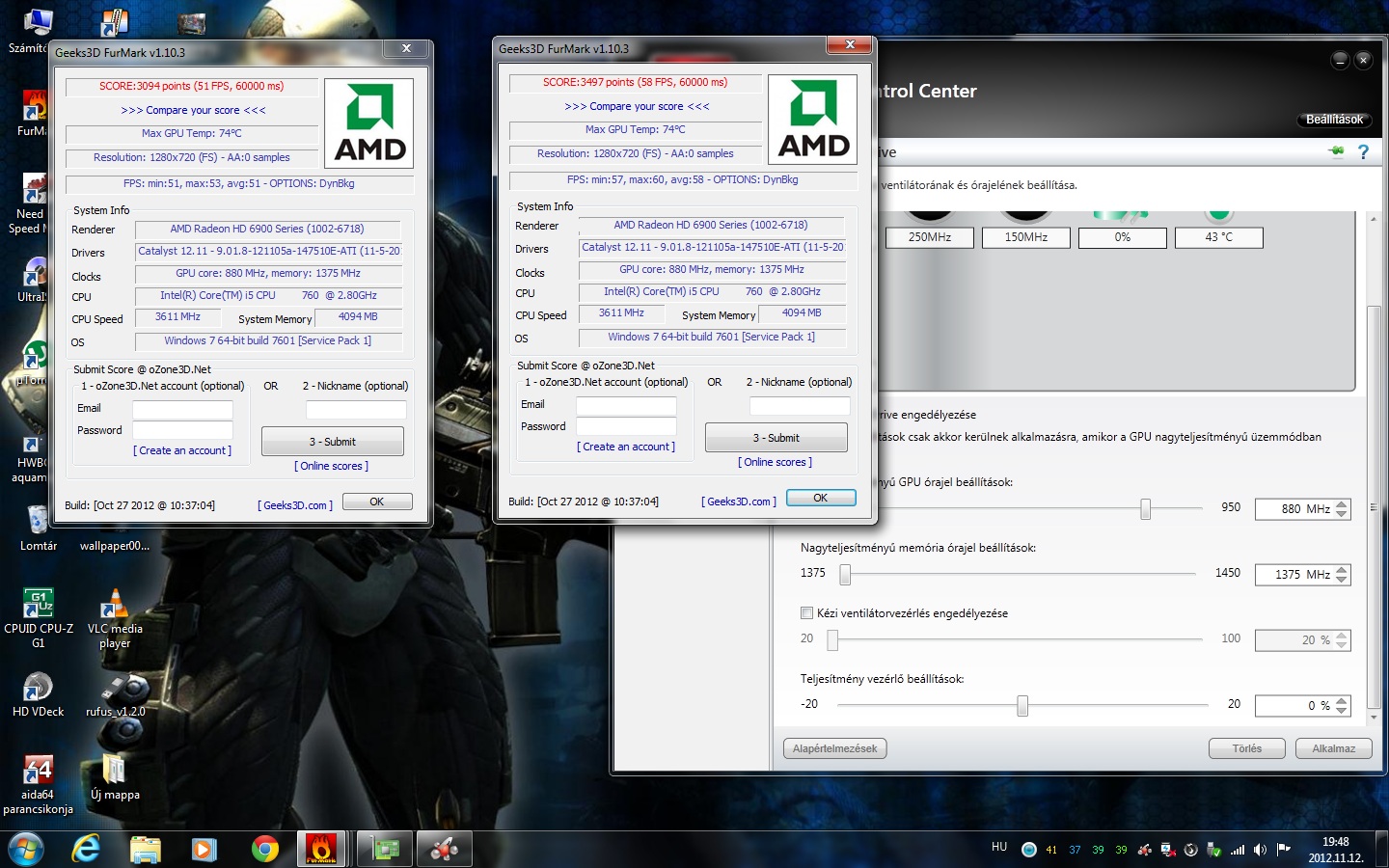Click safely remove hardware tray icon
The image size is (1389, 868).
tap(1214, 850)
